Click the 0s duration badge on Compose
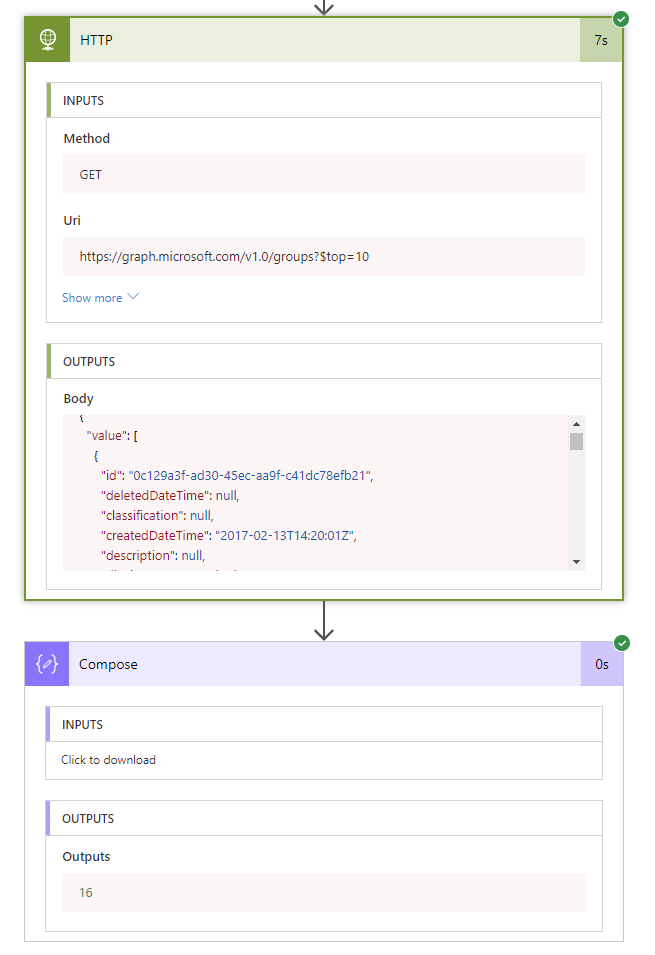The height and width of the screenshot is (955, 655). coord(601,664)
